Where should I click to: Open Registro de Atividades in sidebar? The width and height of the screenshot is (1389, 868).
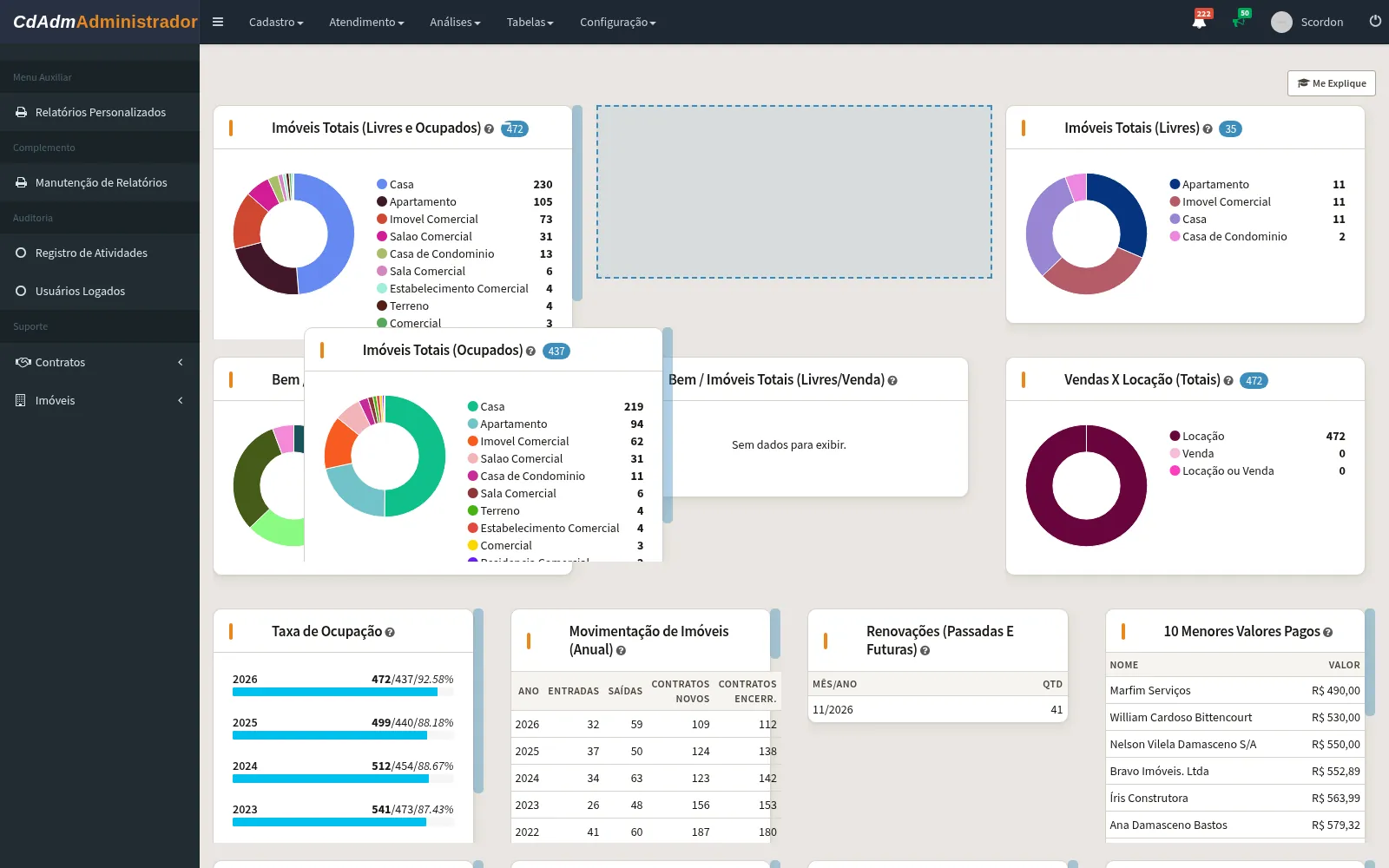tap(100, 253)
